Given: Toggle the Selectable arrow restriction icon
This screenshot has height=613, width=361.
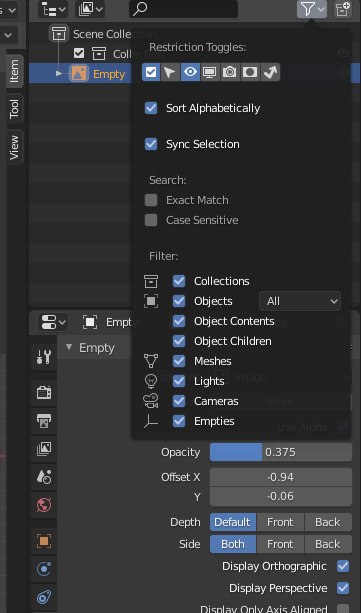Looking at the screenshot, I should [x=170, y=72].
